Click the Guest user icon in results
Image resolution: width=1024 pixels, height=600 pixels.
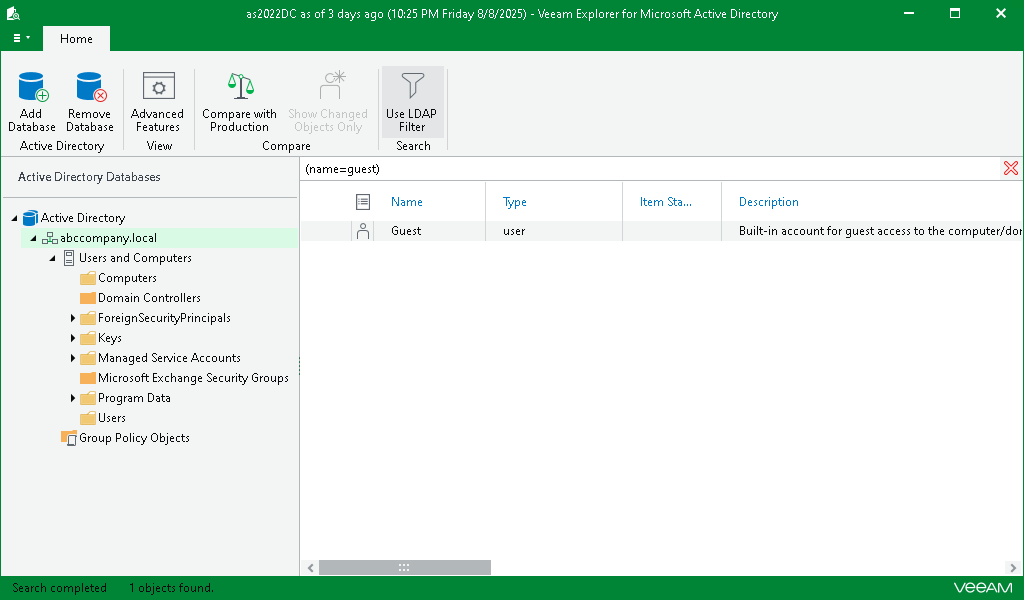(x=362, y=230)
